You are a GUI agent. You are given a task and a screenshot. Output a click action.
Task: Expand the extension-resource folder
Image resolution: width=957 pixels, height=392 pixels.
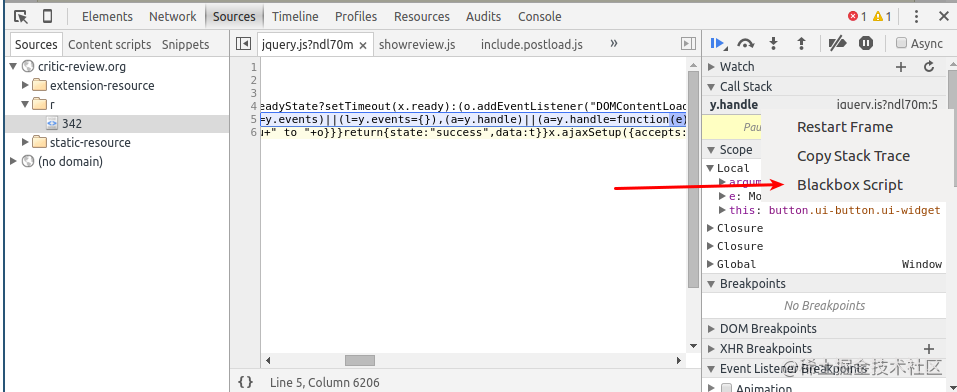25,85
